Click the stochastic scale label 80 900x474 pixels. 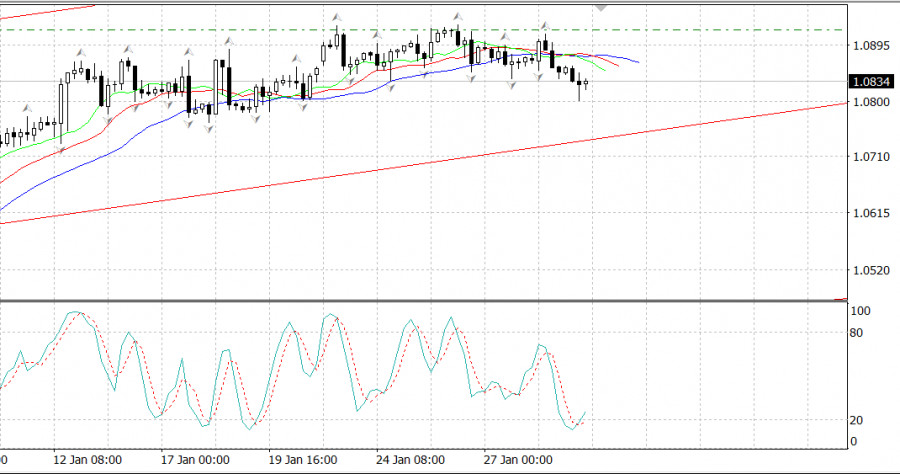856,332
